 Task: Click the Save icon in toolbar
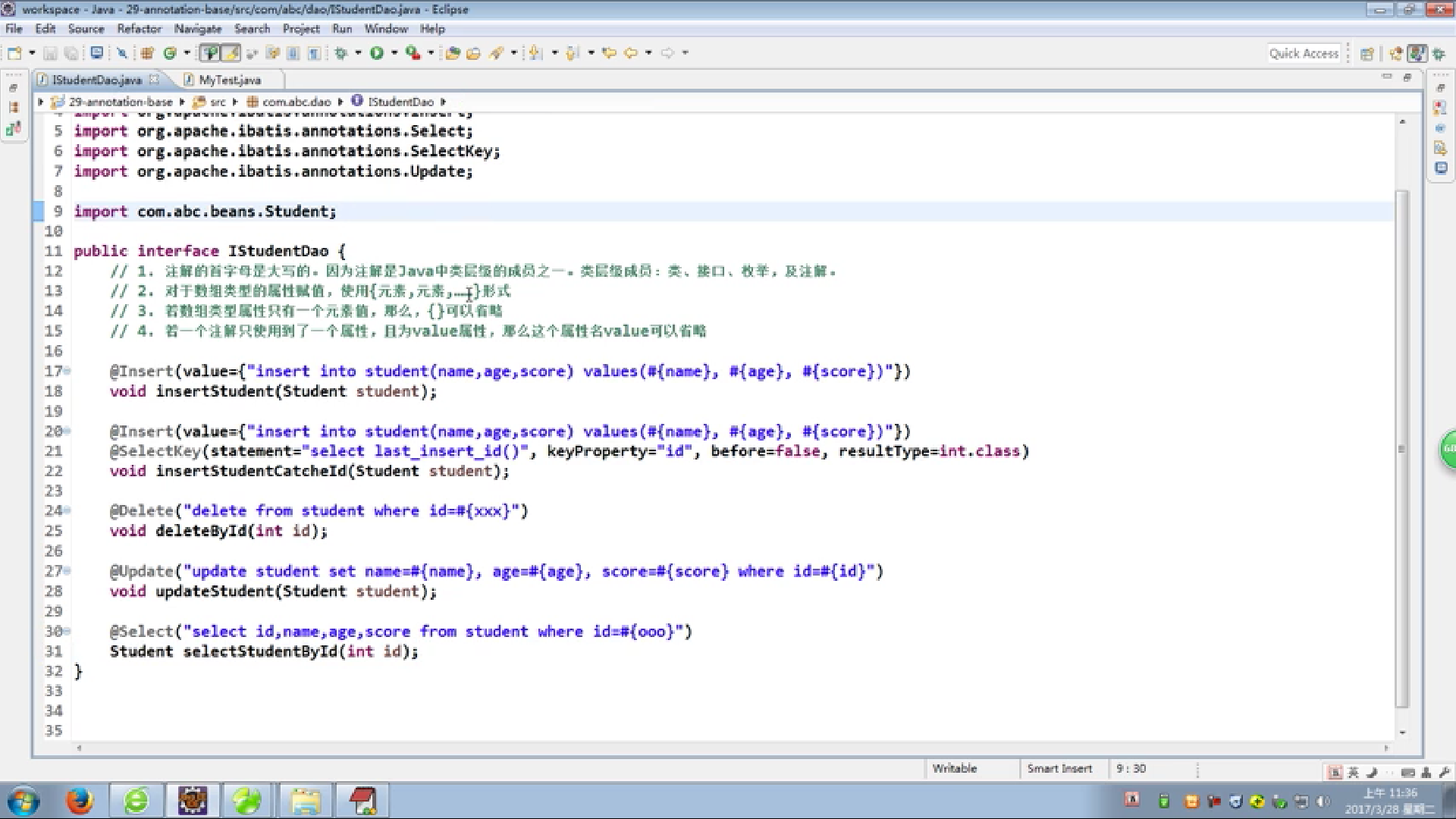click(50, 53)
